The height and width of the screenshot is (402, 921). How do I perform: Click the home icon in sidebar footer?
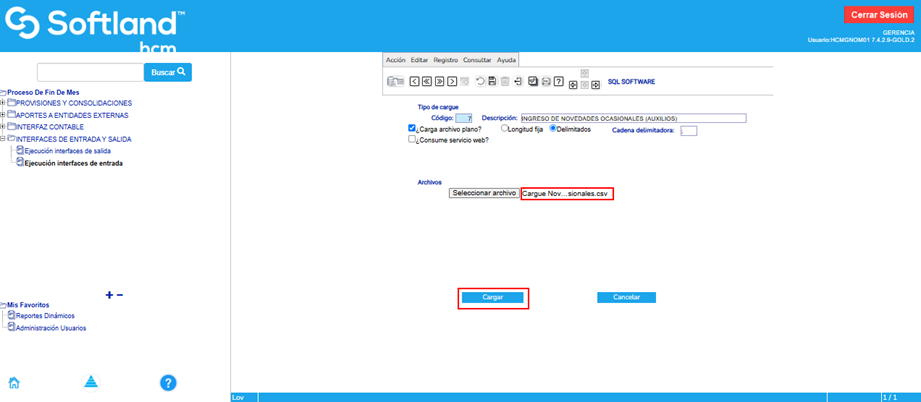(x=14, y=382)
